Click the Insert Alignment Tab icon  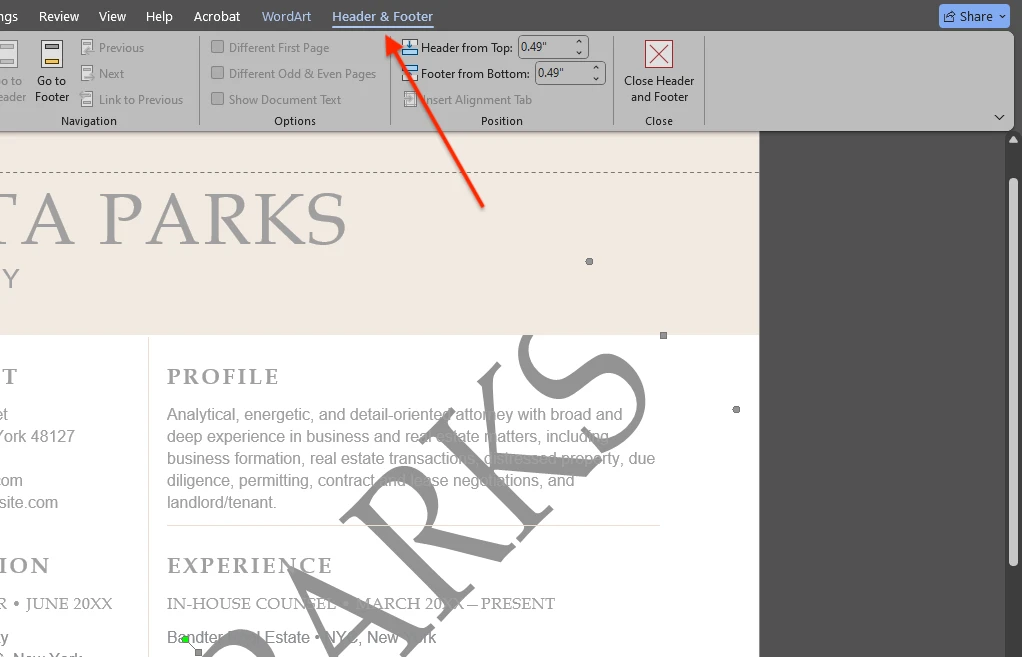point(410,100)
